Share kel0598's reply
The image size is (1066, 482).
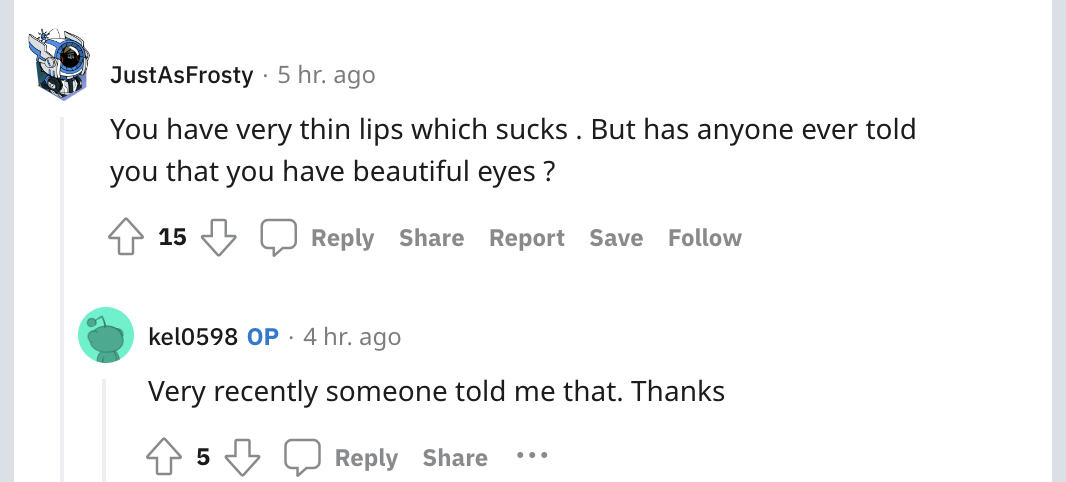(455, 458)
